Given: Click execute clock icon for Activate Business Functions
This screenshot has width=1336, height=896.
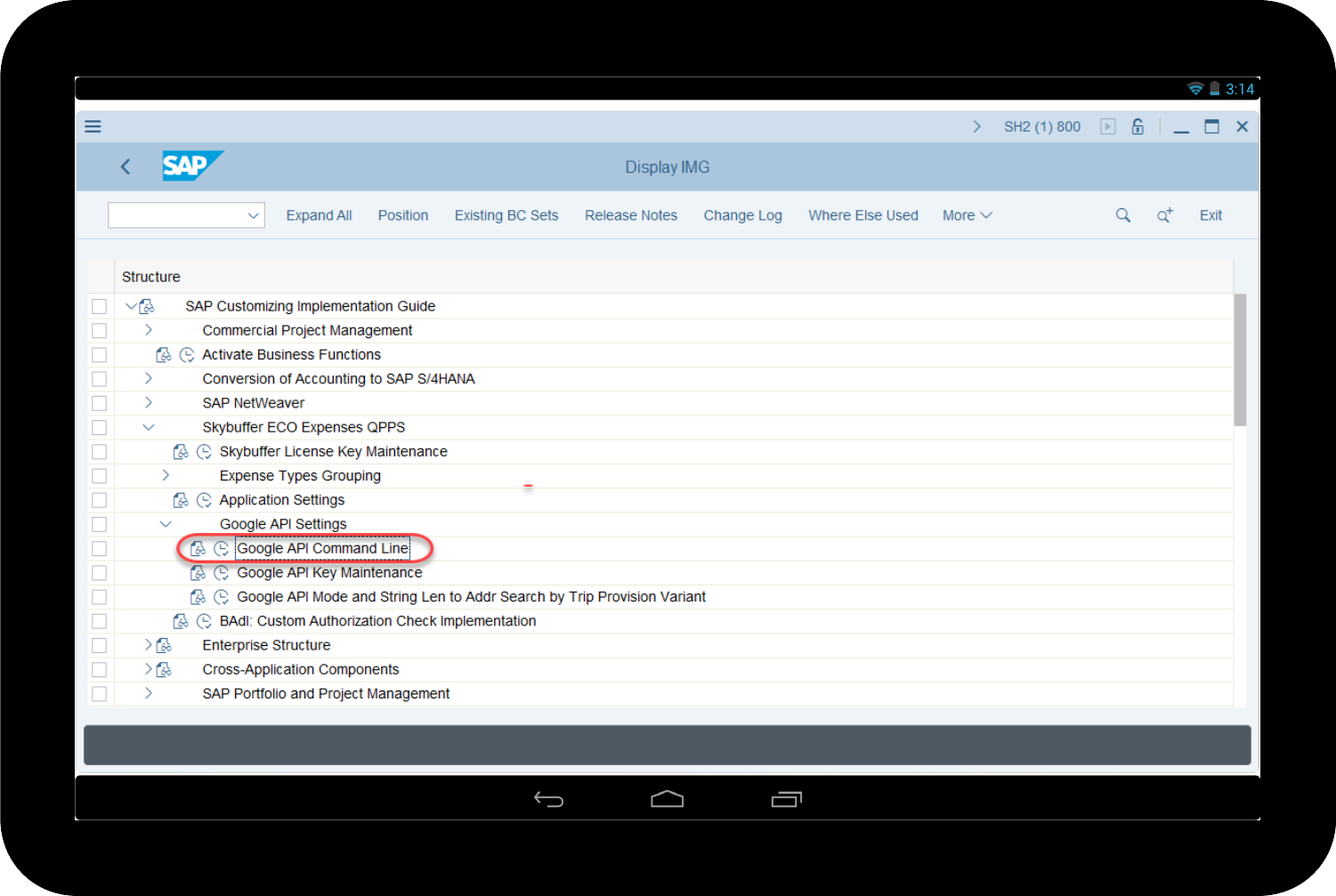Looking at the screenshot, I should (187, 354).
